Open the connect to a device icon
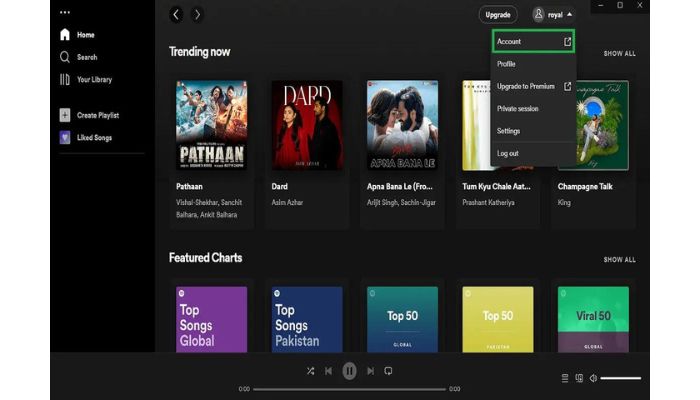 tap(579, 378)
